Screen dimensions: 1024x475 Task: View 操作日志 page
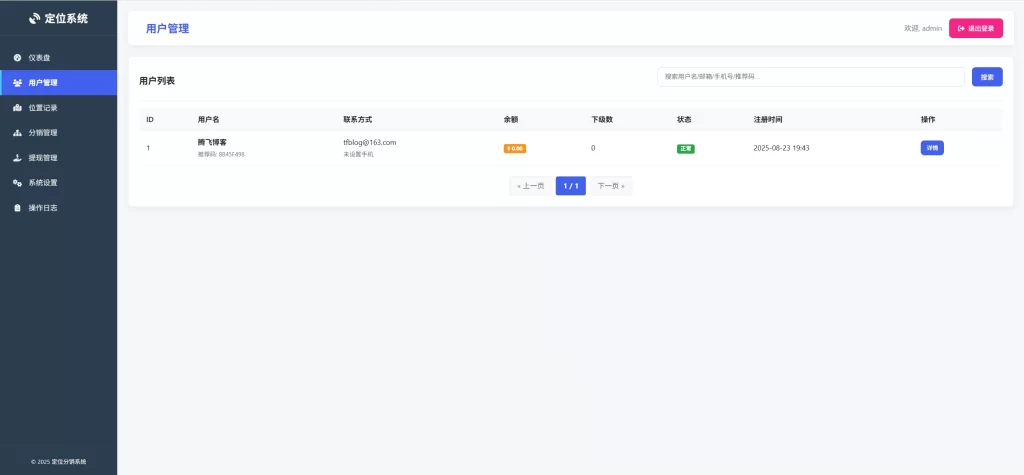59,208
